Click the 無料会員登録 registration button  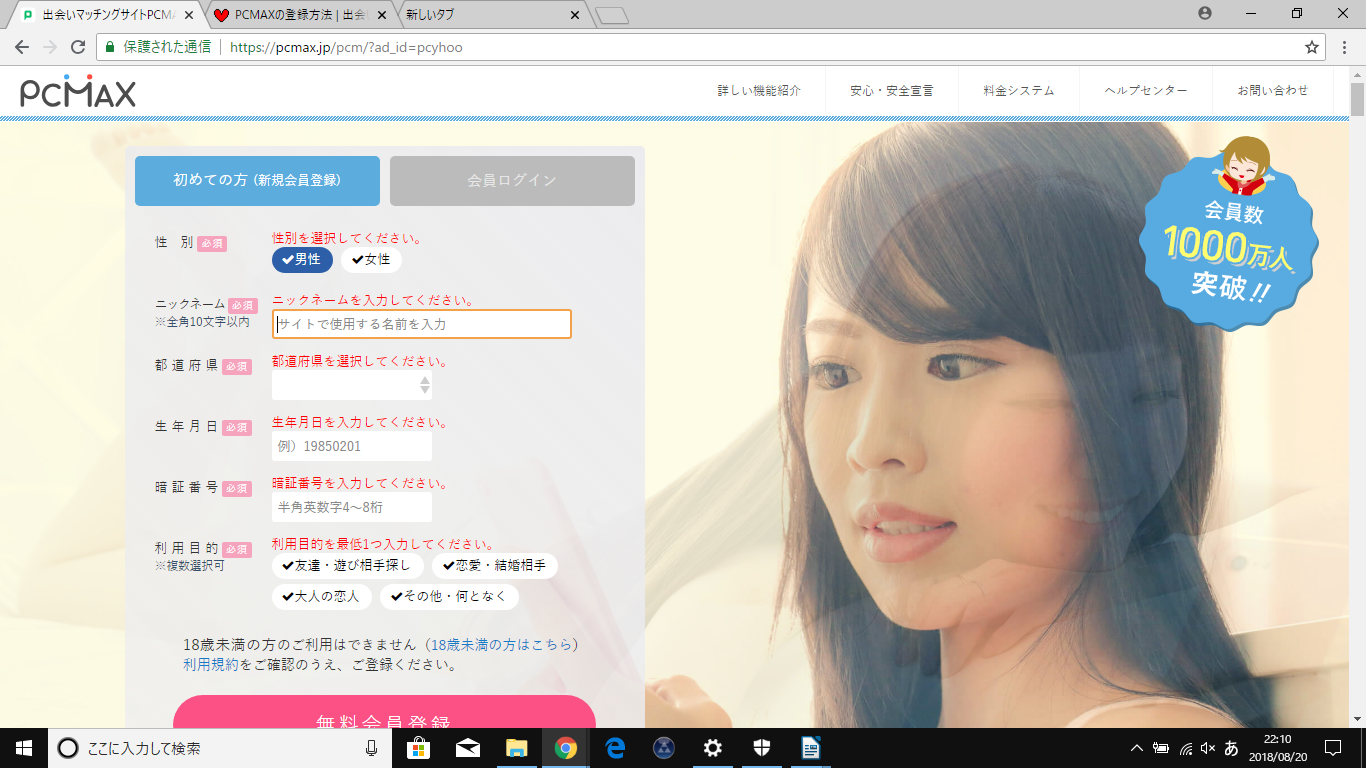384,712
